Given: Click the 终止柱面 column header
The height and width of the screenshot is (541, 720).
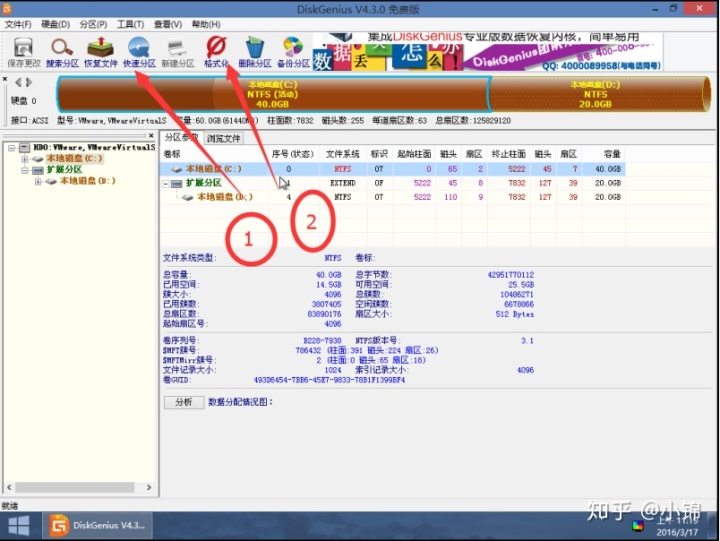Looking at the screenshot, I should coord(508,154).
